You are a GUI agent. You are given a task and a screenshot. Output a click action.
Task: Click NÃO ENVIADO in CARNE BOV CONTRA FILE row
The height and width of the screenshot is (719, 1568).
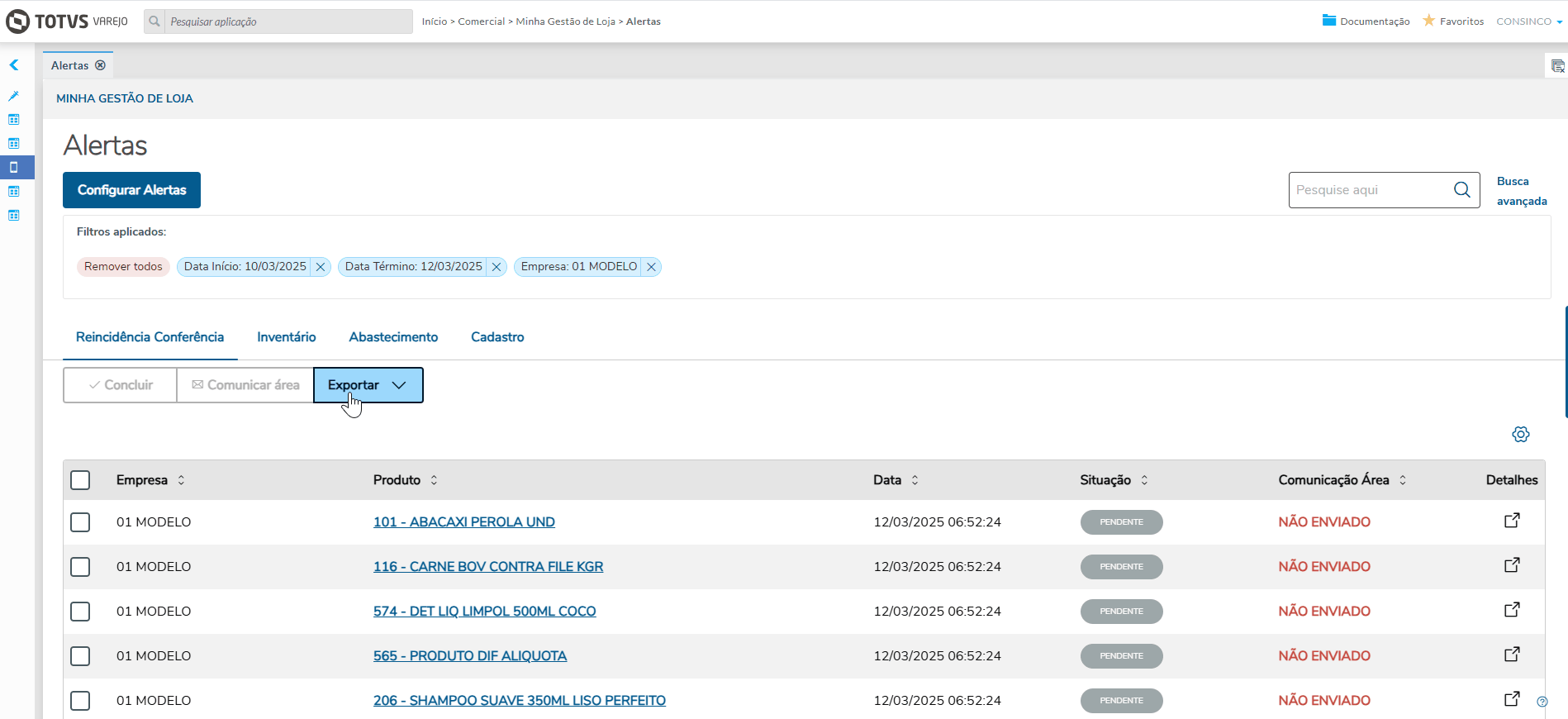(x=1324, y=567)
